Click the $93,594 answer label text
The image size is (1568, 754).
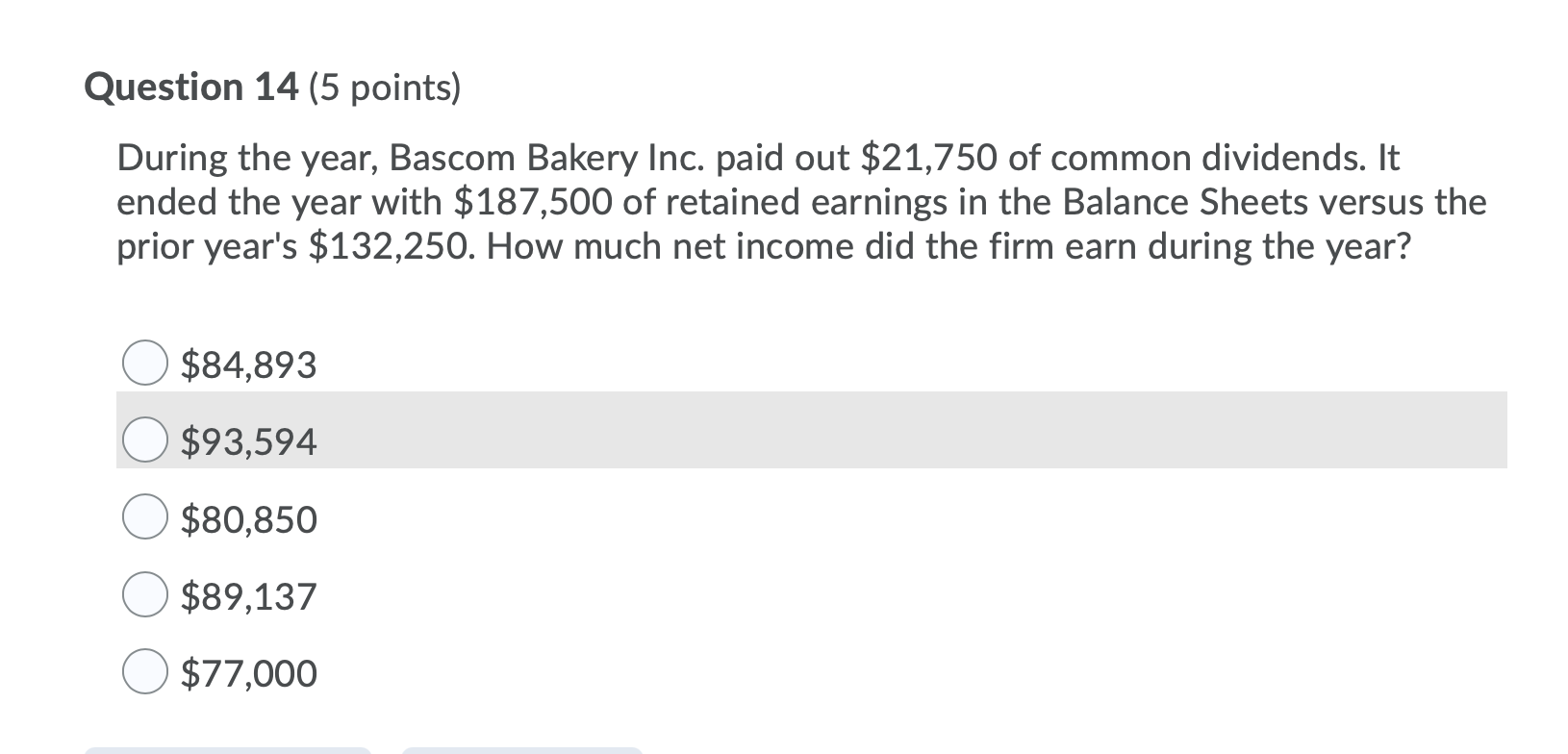coord(247,441)
